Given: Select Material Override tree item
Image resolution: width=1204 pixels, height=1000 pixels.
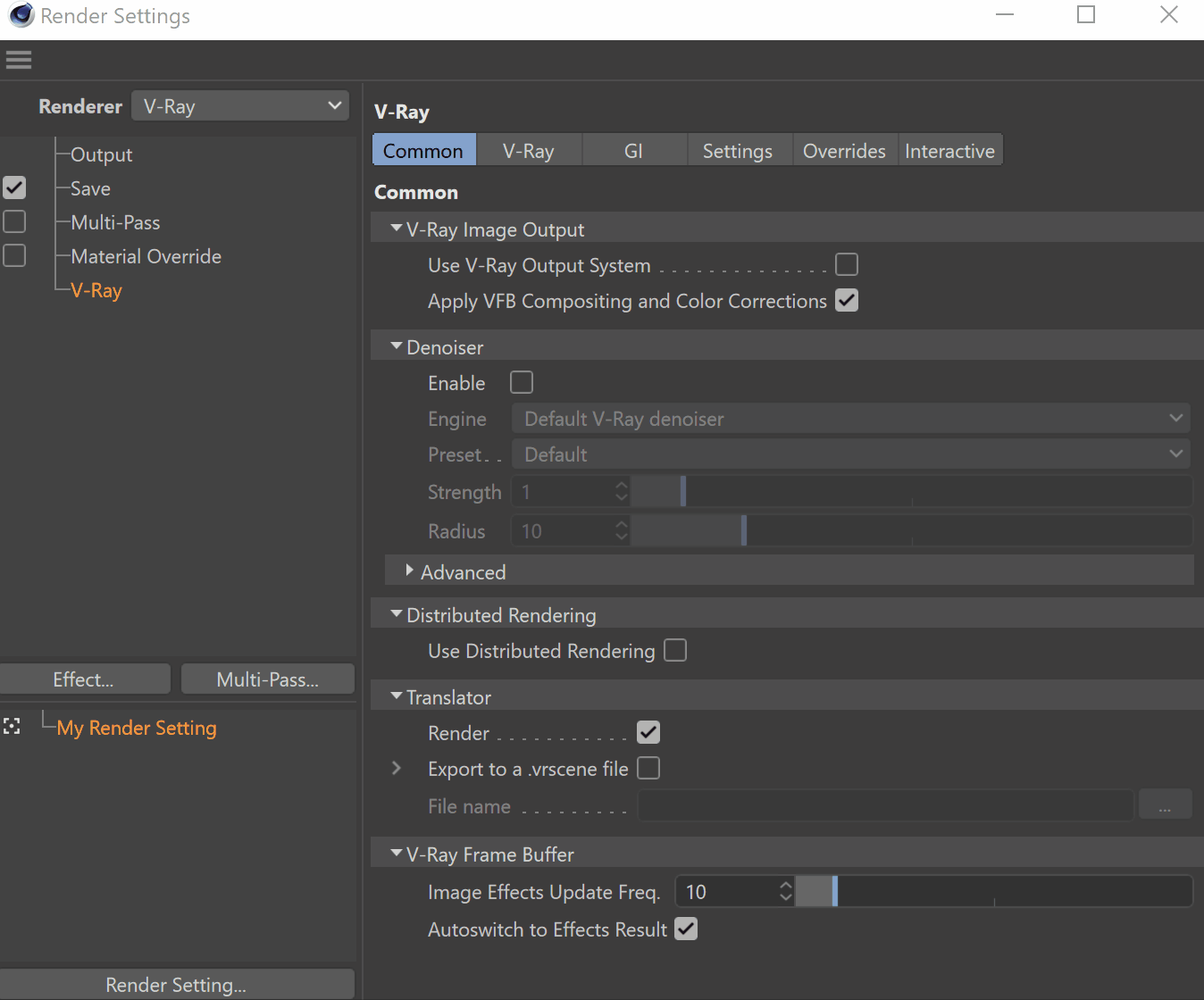Looking at the screenshot, I should tap(146, 256).
